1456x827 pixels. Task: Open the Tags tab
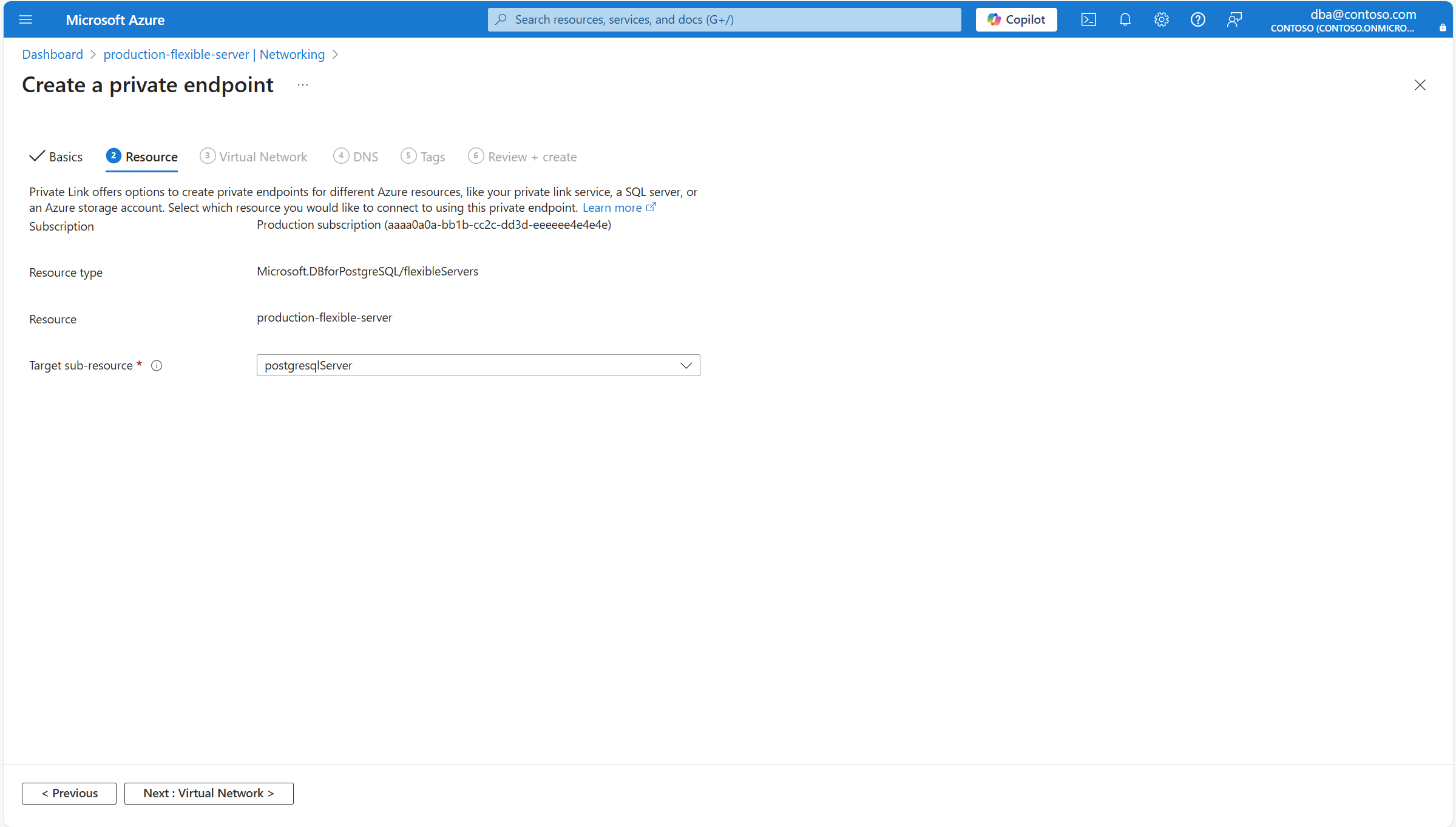(x=423, y=157)
